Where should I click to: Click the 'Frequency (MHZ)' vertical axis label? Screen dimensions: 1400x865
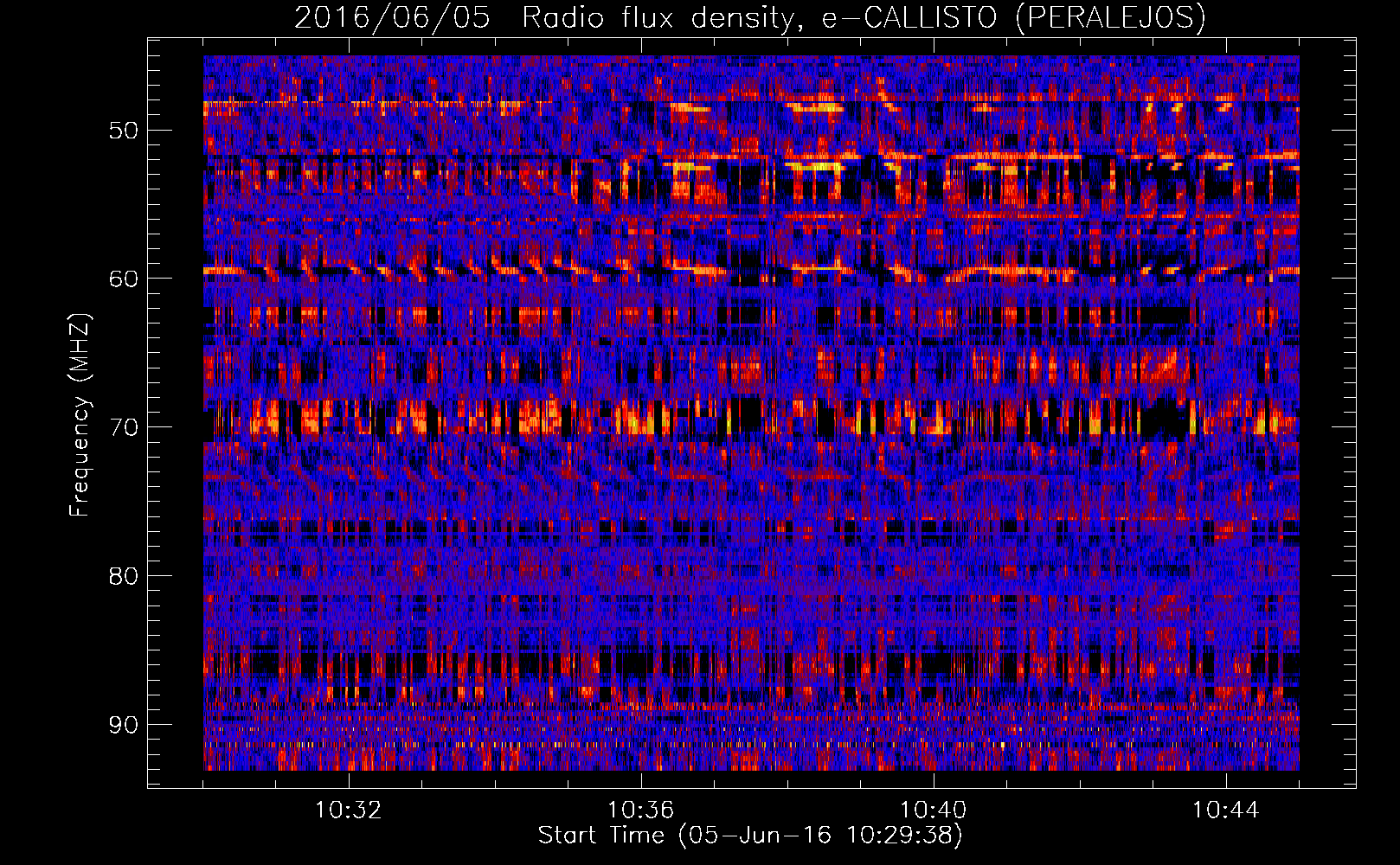(x=80, y=415)
